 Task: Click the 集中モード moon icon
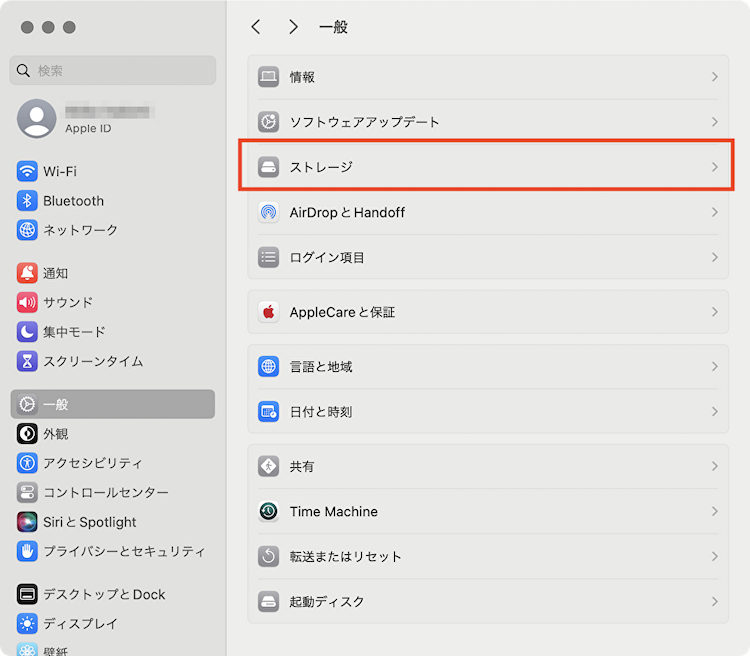click(27, 332)
